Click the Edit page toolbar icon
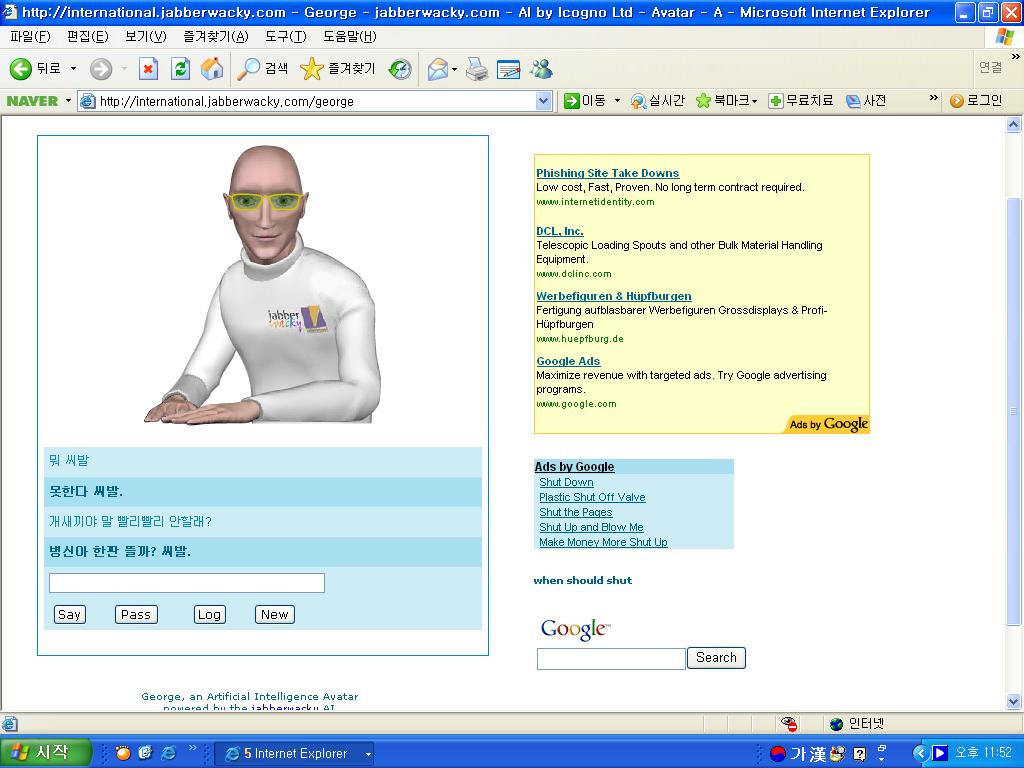Viewport: 1024px width, 768px height. [x=509, y=69]
